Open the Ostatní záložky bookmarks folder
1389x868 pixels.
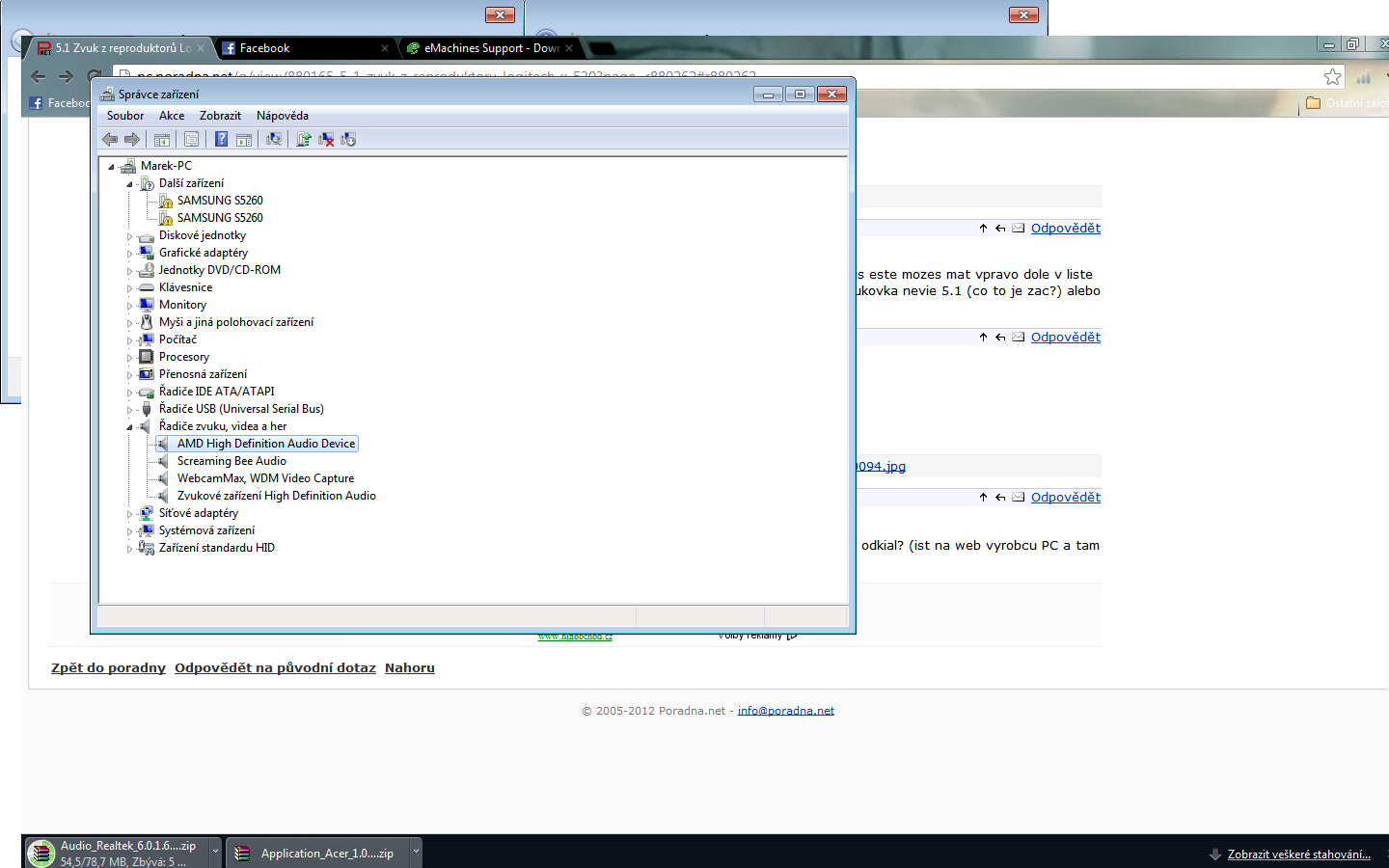point(1347,103)
